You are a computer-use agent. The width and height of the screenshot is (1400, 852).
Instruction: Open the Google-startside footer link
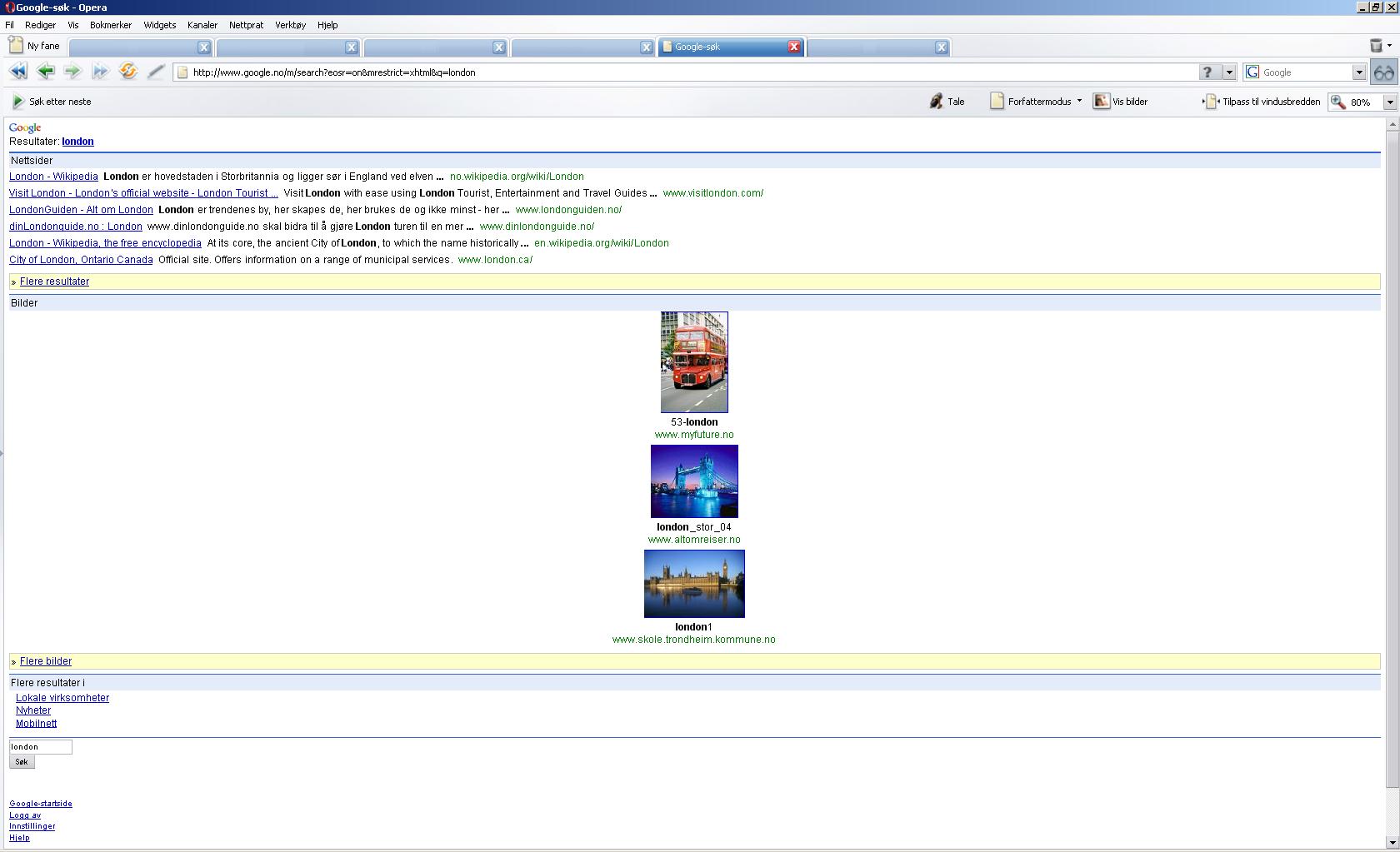click(41, 804)
